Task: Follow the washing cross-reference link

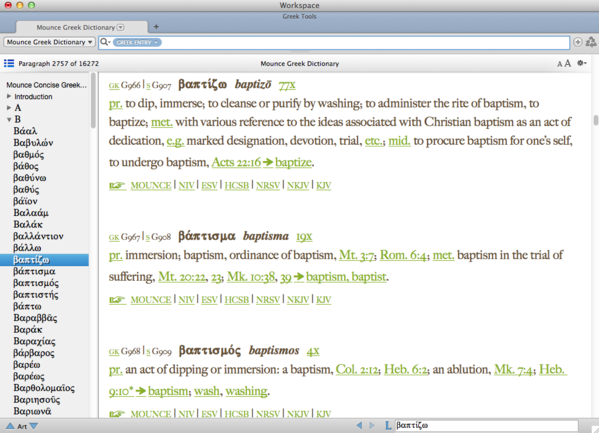Action: coord(246,391)
